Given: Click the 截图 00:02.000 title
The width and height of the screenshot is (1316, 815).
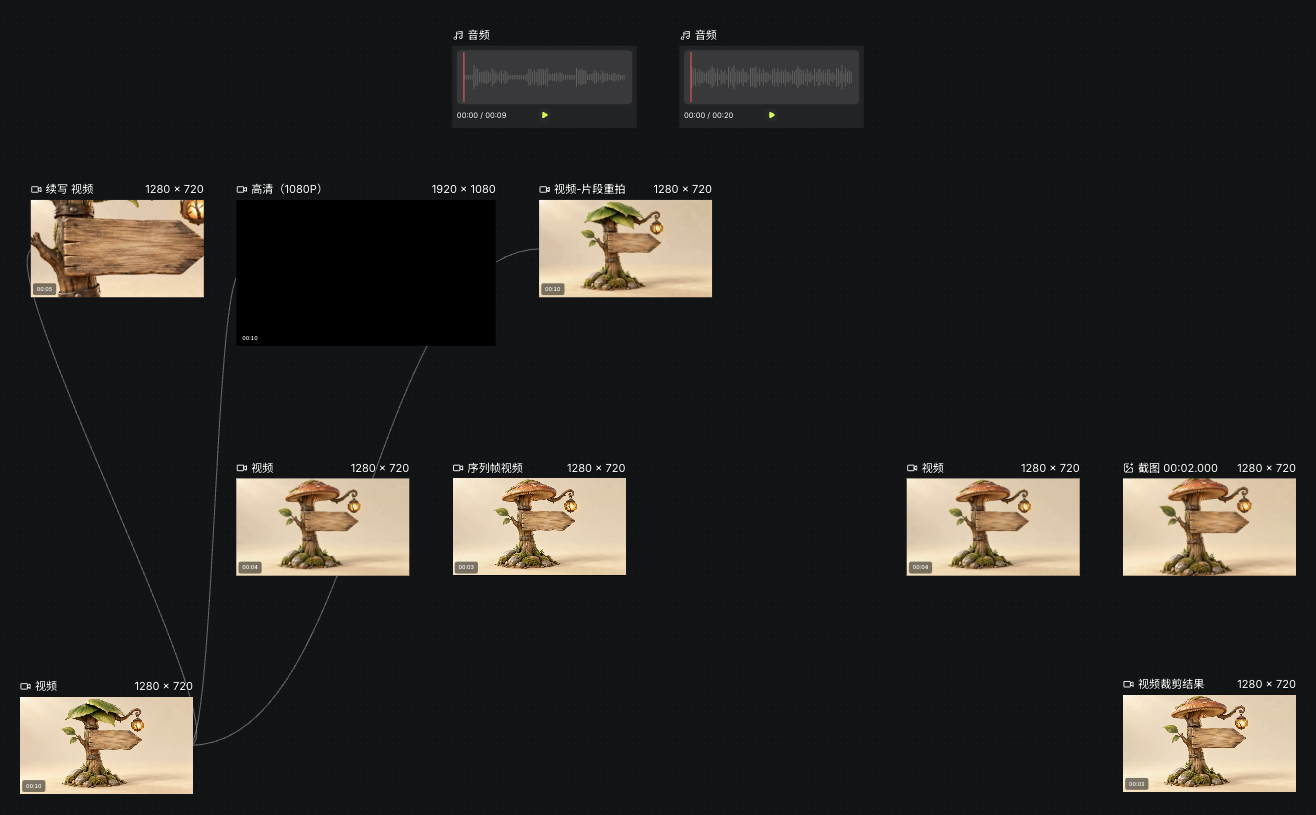Looking at the screenshot, I should 1178,468.
